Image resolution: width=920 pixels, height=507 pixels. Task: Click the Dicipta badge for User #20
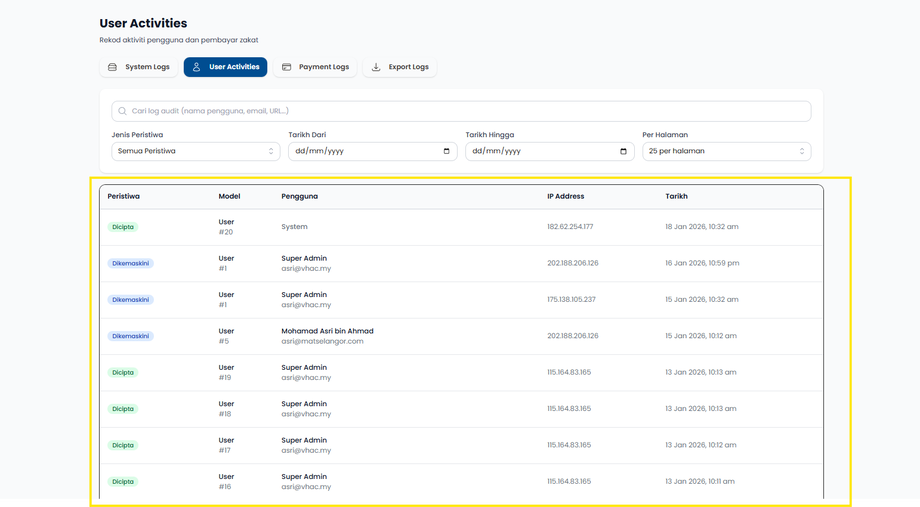123,227
